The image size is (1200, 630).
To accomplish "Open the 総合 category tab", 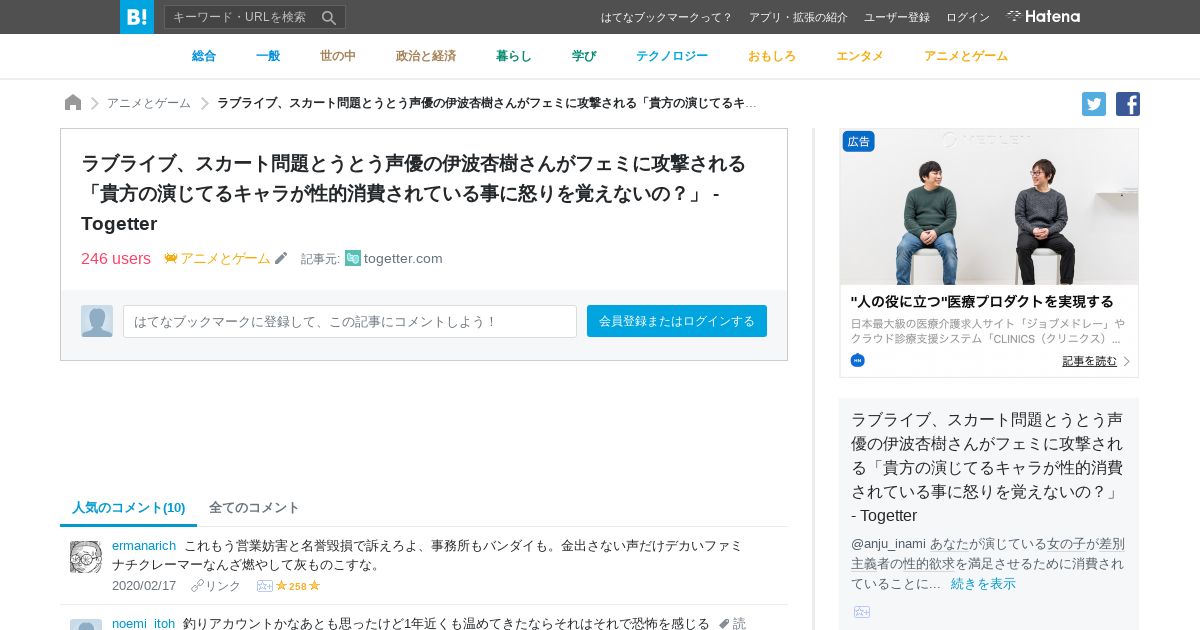I will [x=204, y=56].
